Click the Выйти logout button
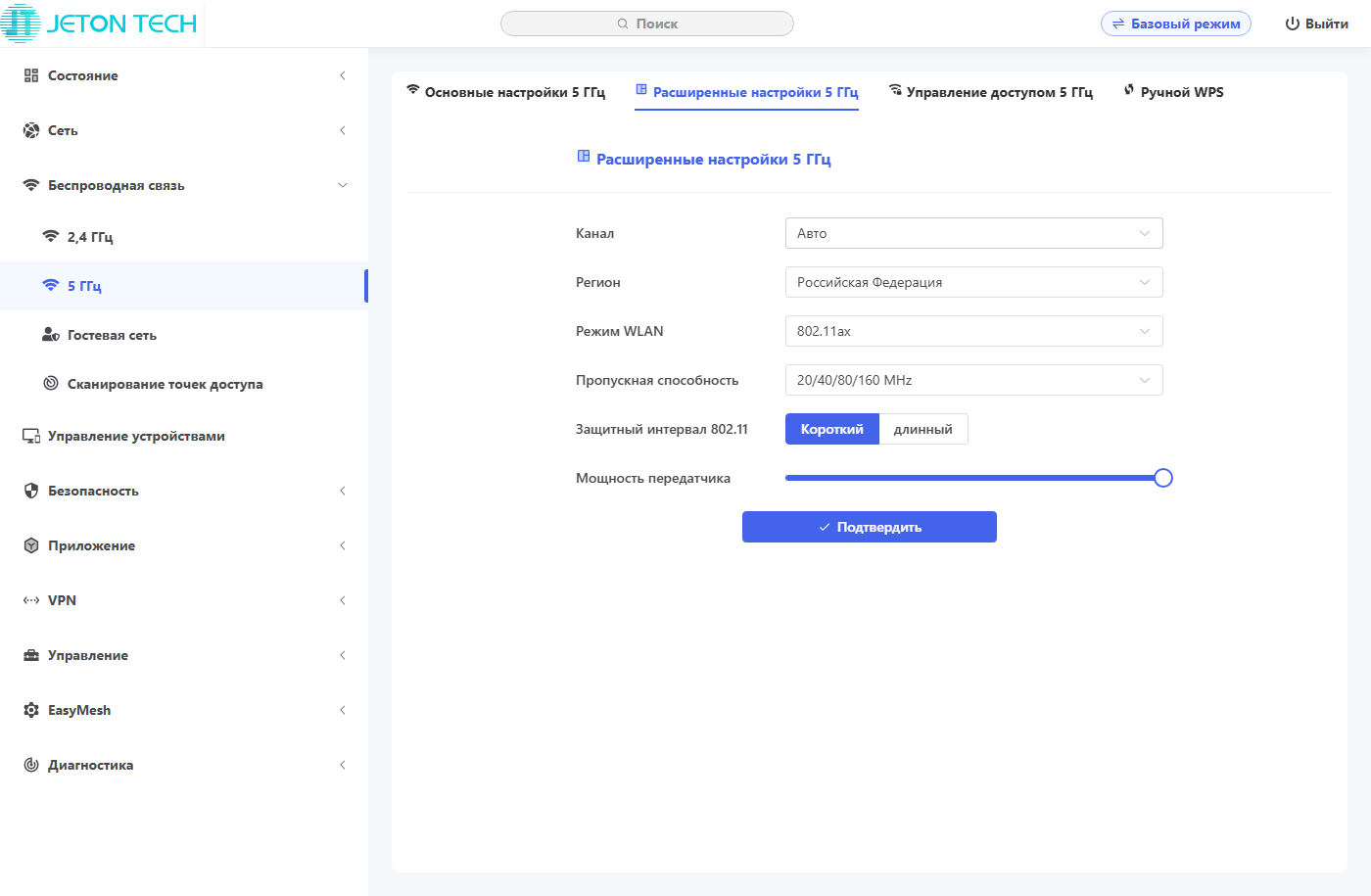 [x=1316, y=24]
